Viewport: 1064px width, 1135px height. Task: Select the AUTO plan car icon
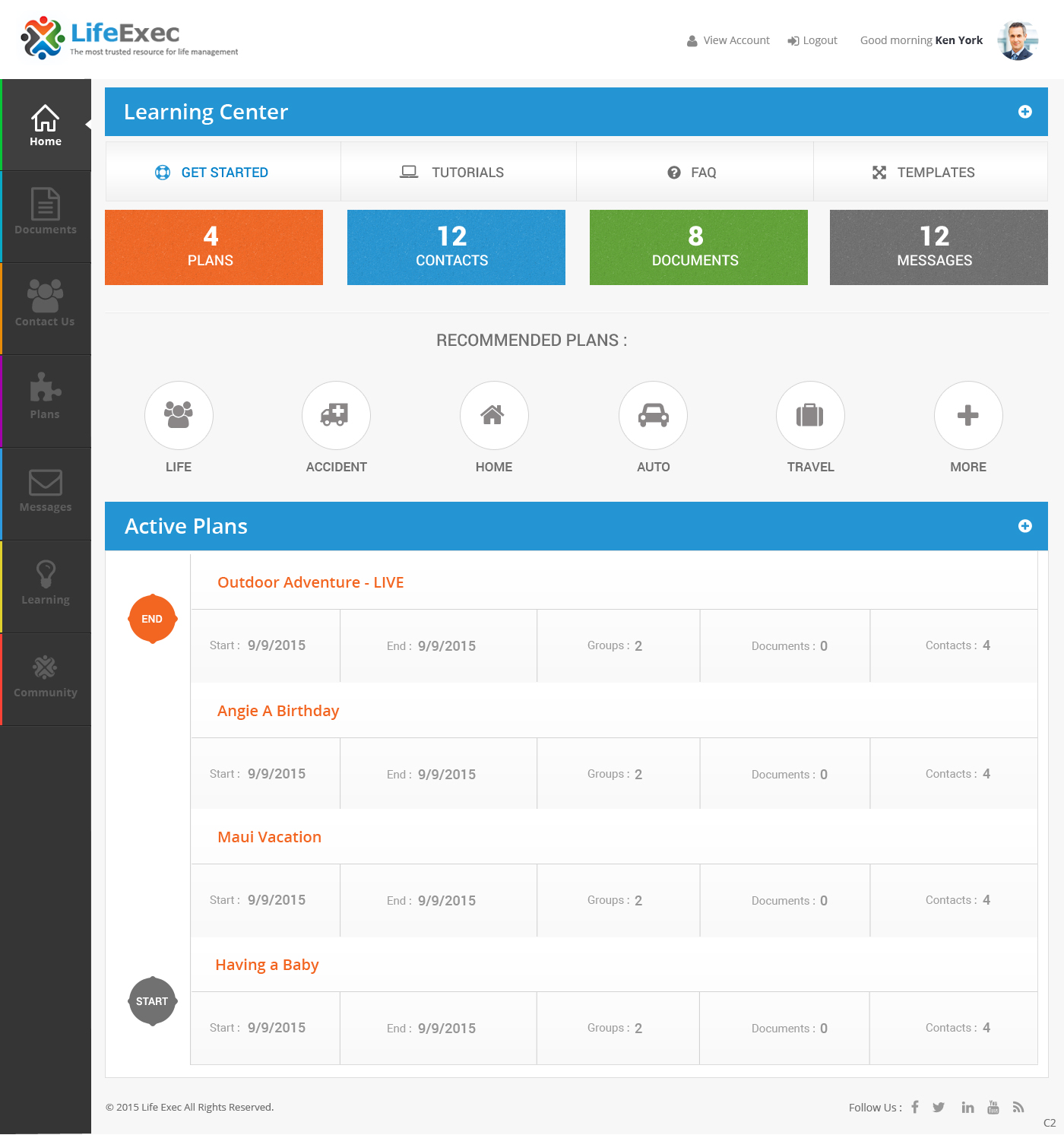click(653, 415)
